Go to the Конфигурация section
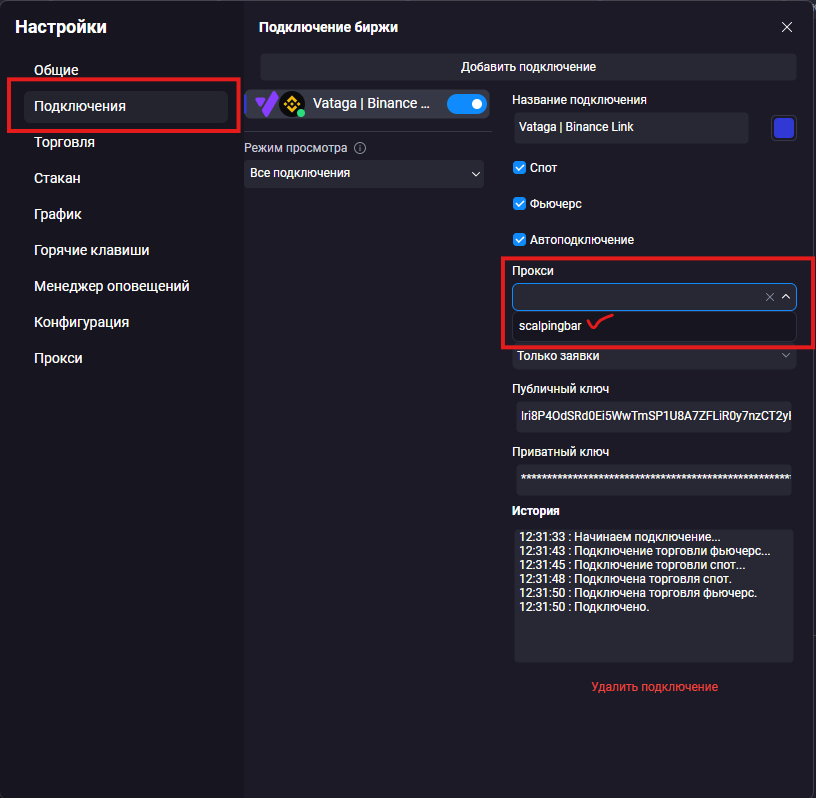The width and height of the screenshot is (816, 798). pyautogui.click(x=82, y=322)
